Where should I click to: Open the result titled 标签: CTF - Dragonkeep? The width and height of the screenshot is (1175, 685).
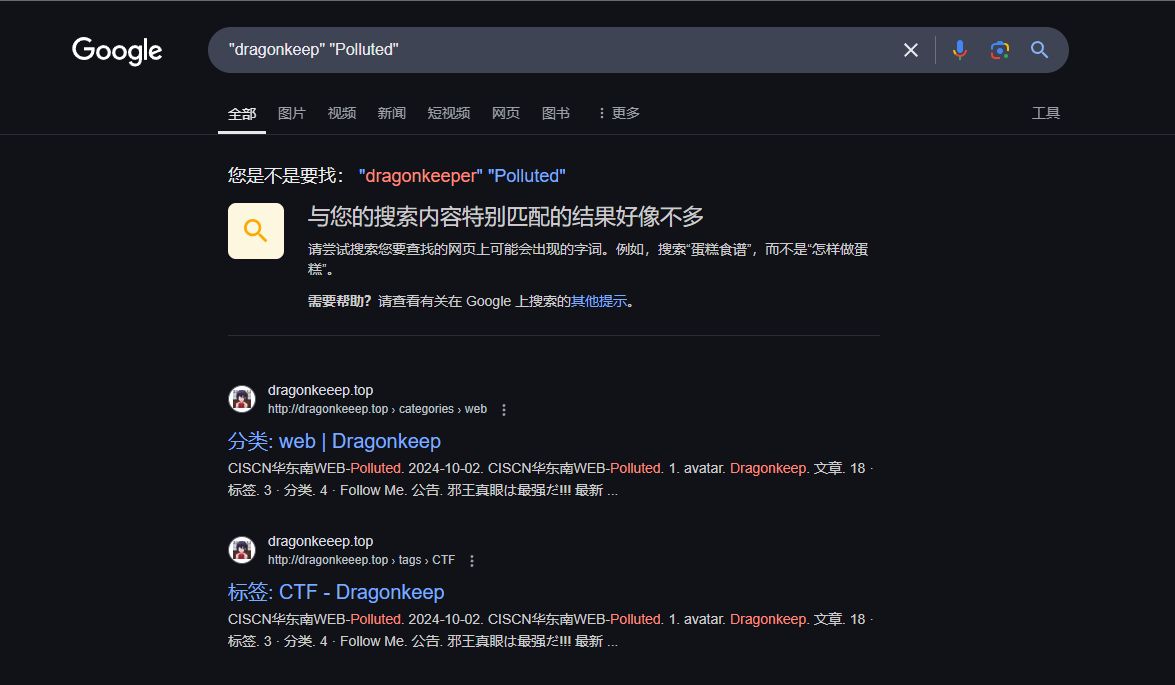(336, 592)
